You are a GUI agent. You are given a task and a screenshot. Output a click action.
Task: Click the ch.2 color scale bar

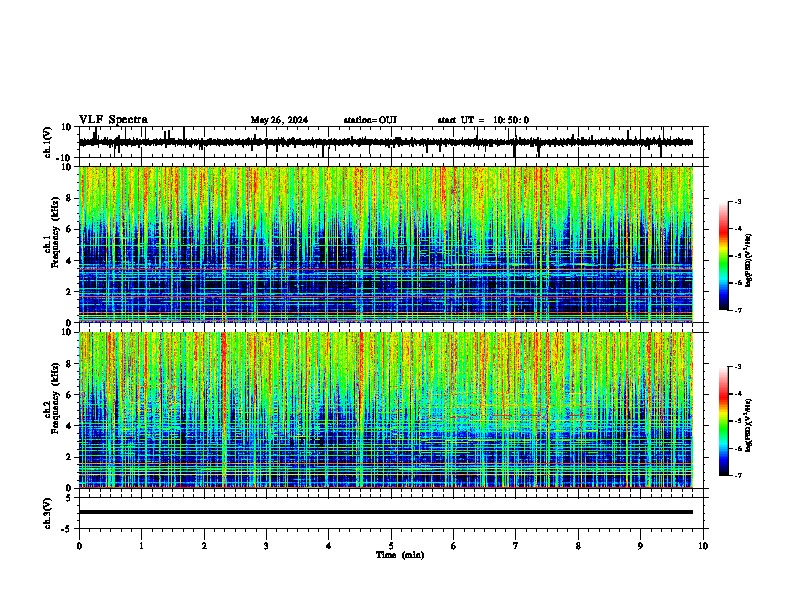pos(724,421)
